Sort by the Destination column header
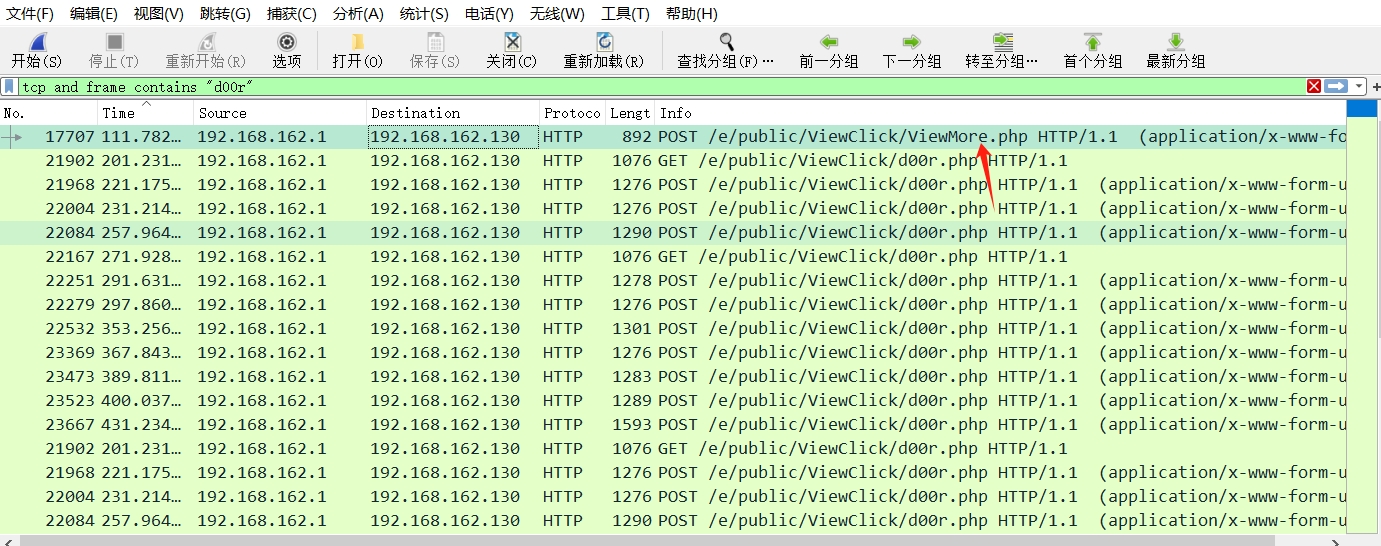1381x546 pixels. click(453, 113)
